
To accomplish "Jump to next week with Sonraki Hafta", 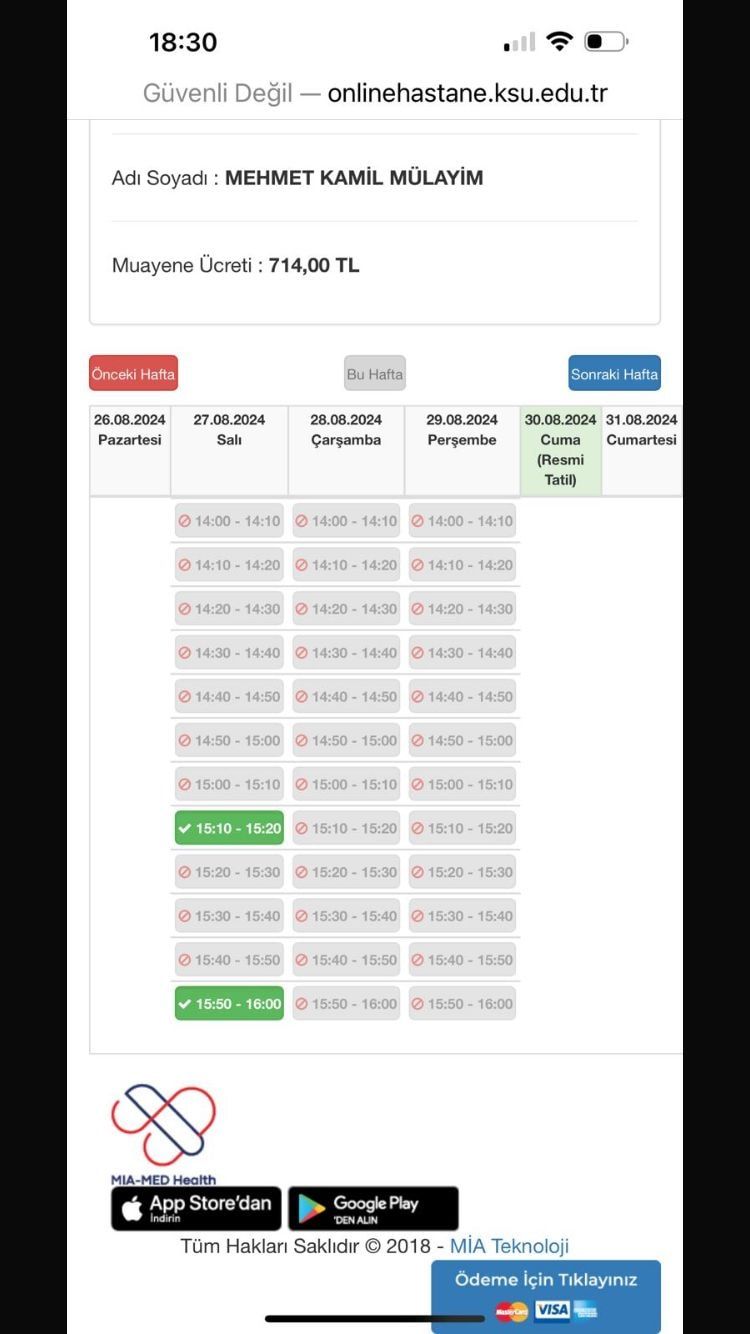I will pyautogui.click(x=614, y=374).
